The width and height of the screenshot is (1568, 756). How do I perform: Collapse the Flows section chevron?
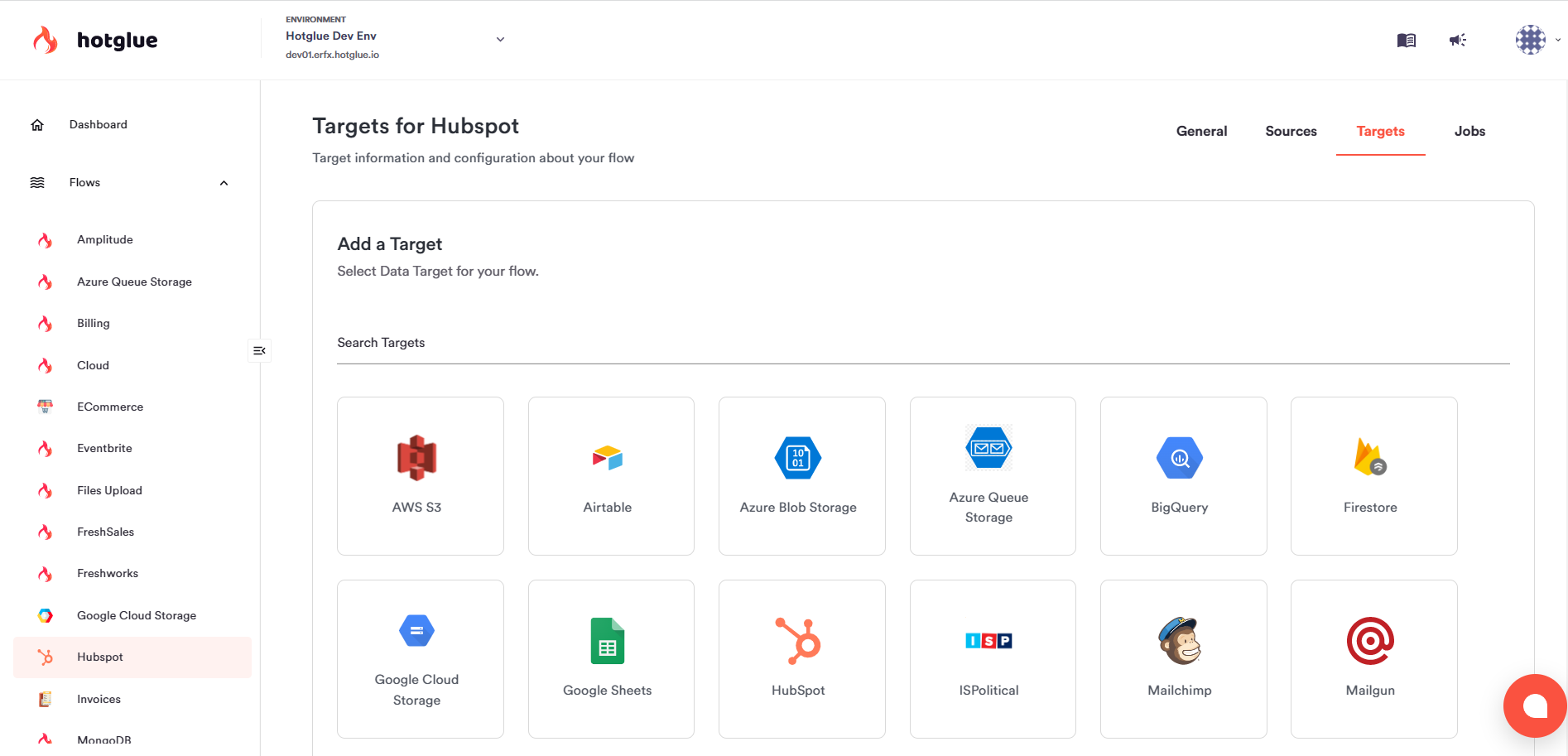click(x=224, y=183)
